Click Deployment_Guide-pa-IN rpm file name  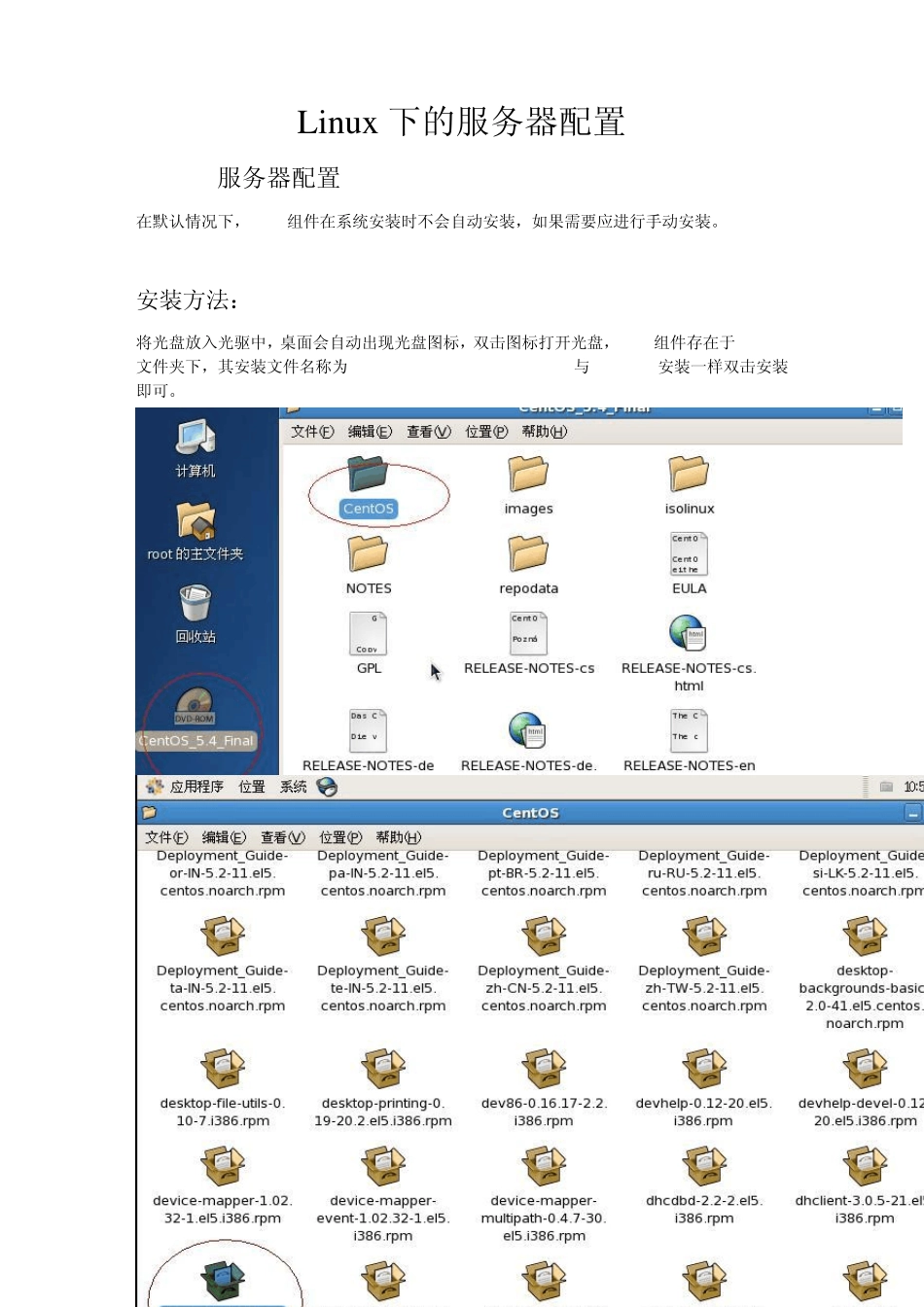pos(383,873)
